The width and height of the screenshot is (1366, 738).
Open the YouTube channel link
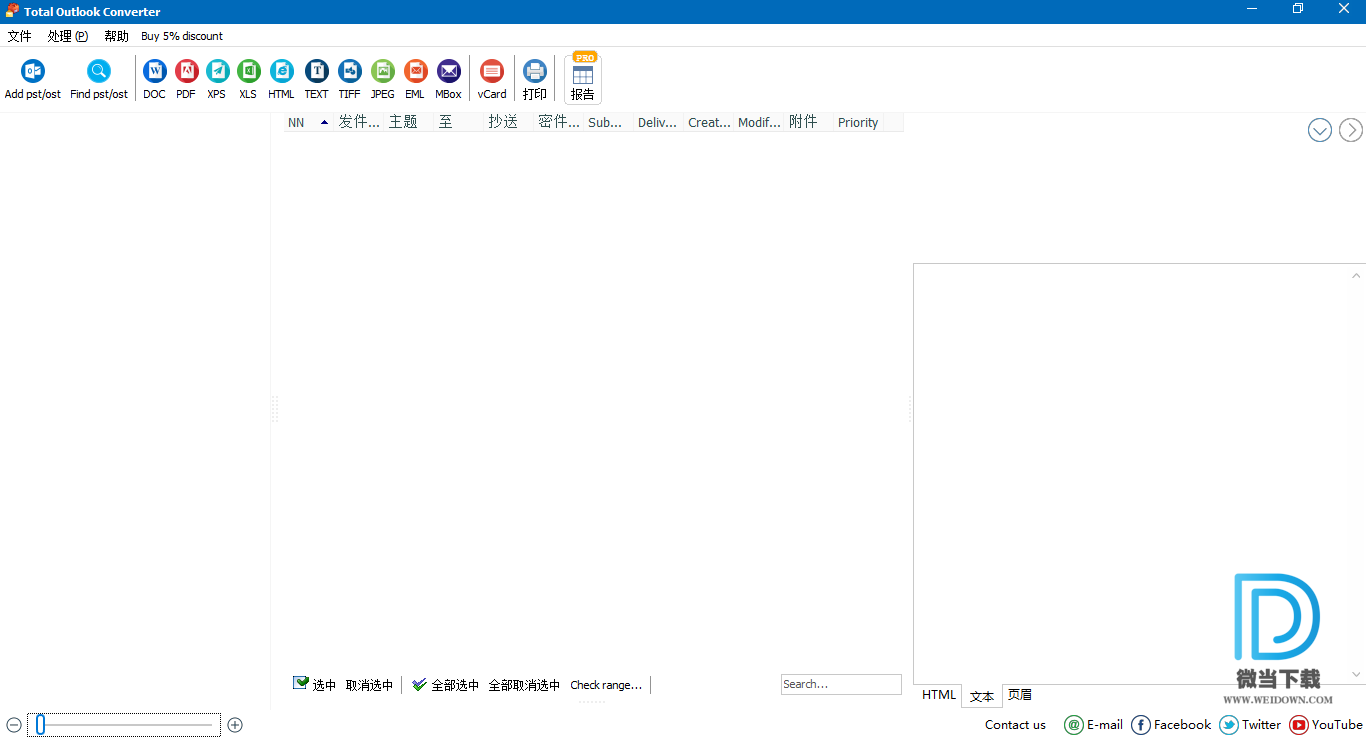(1326, 725)
